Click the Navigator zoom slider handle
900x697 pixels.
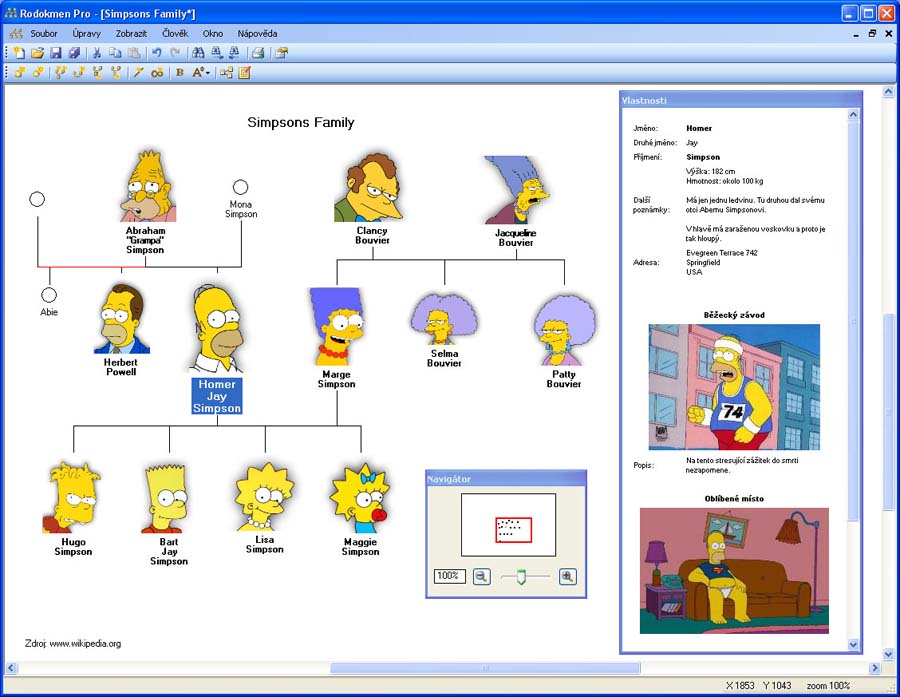point(521,576)
